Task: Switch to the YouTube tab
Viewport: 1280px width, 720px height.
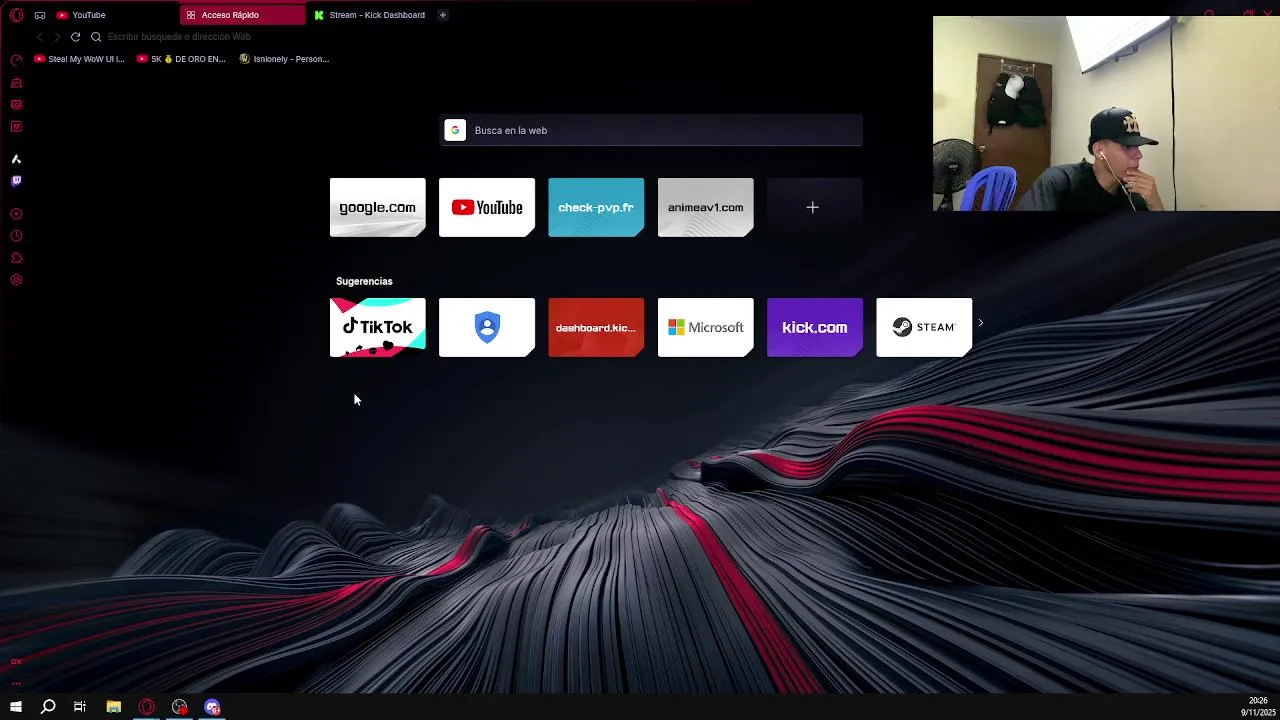Action: coord(115,15)
